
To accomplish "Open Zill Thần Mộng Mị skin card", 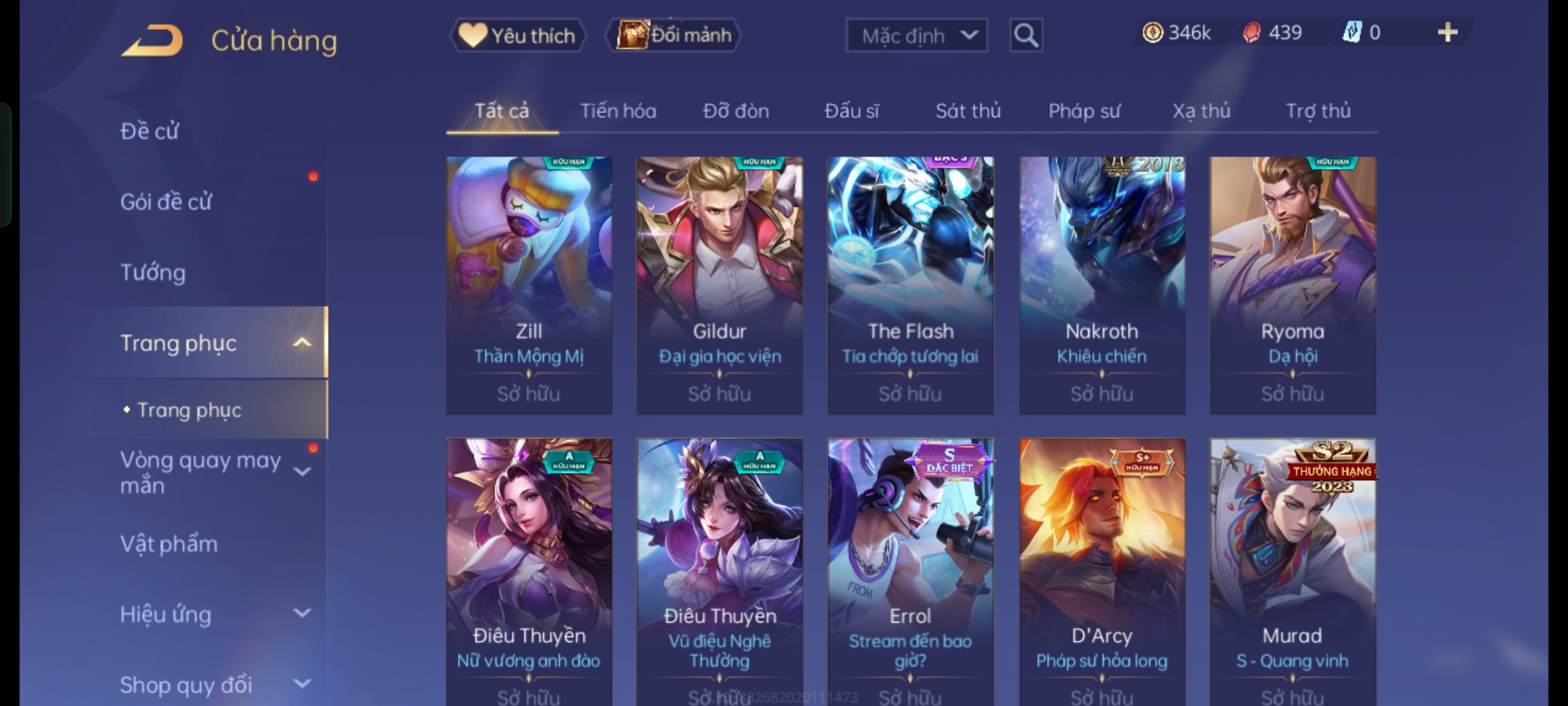I will 529,286.
